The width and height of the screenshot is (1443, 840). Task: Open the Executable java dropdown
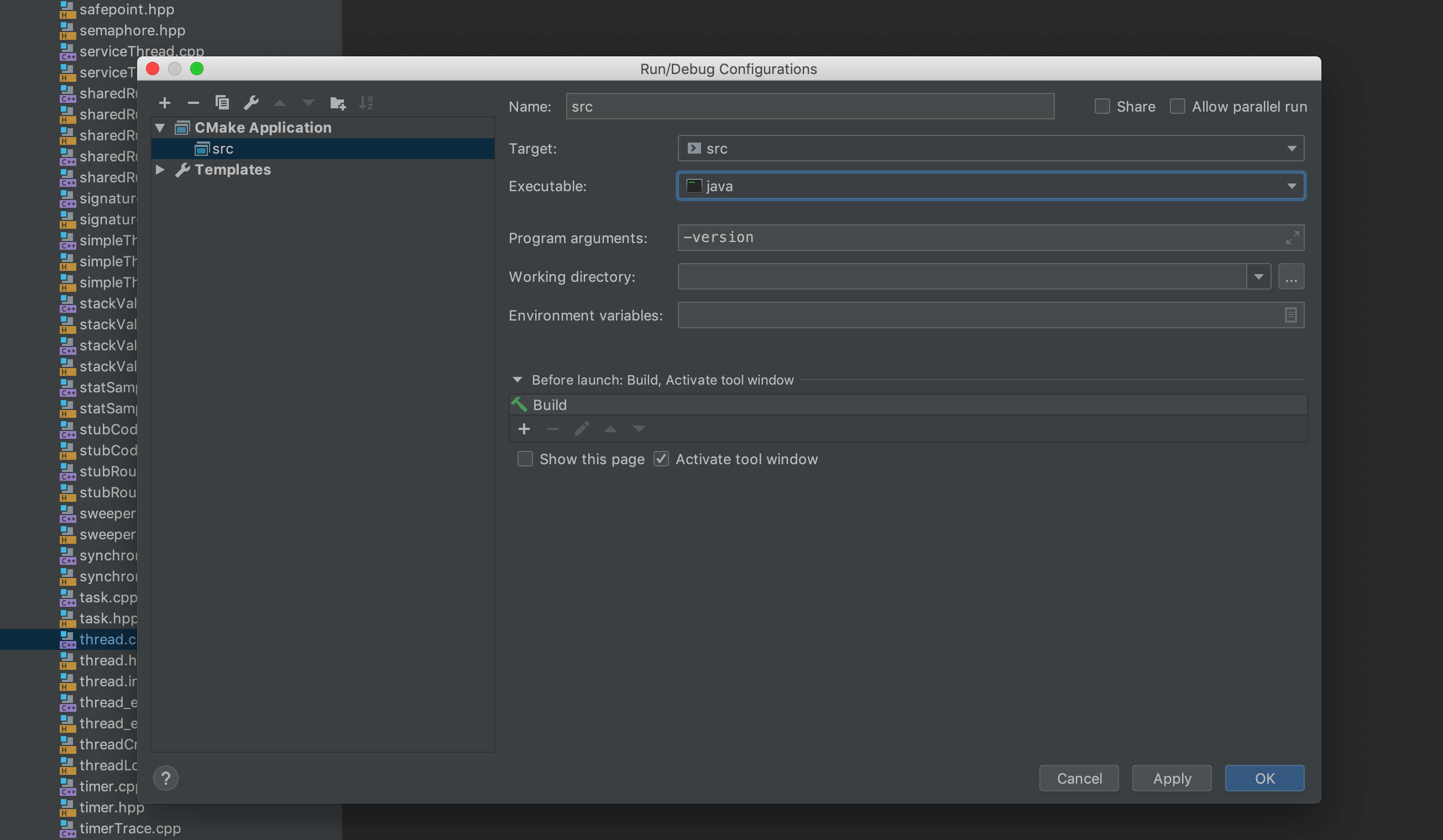1292,187
